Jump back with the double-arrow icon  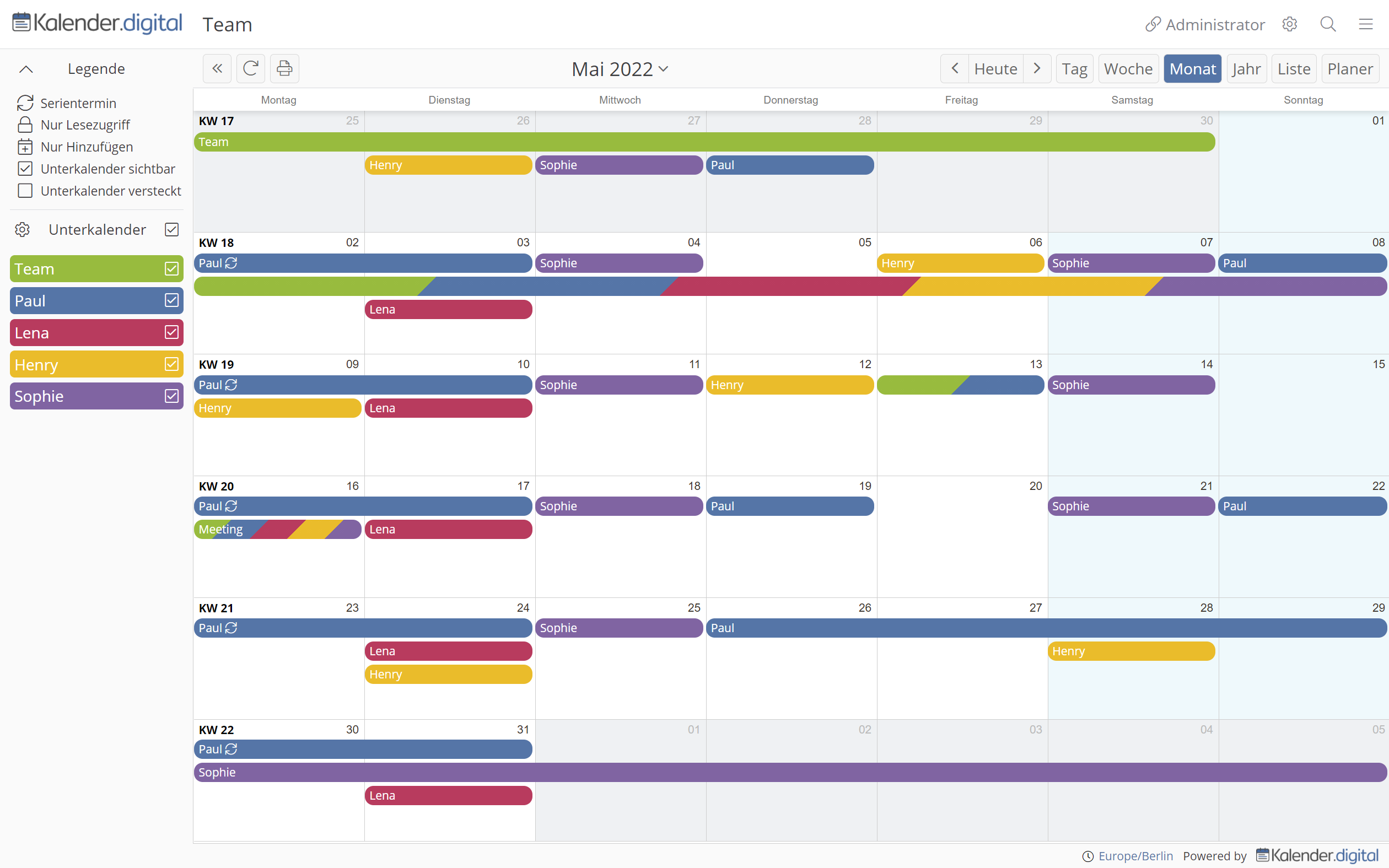(x=217, y=68)
